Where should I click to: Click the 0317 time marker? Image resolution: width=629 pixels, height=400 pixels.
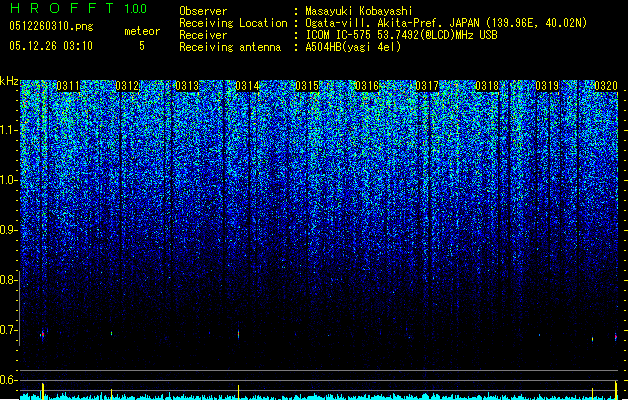coord(427,86)
